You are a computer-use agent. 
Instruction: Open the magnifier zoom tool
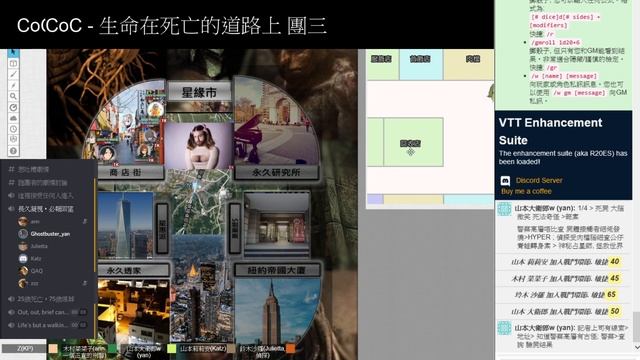13,96
